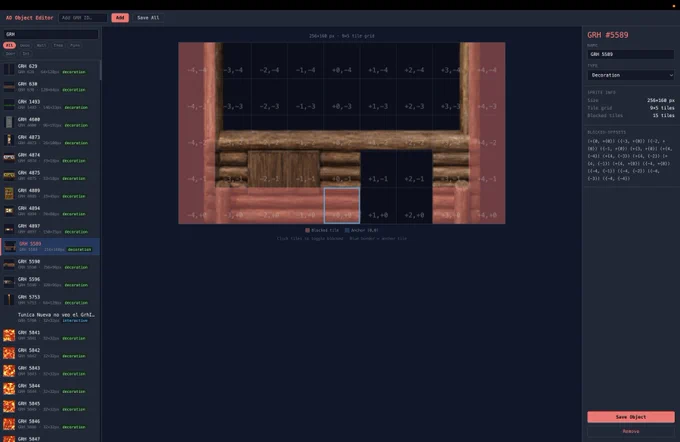Pick the GRH 5845 lava tile thumbnail
This screenshot has width=680, height=442.
click(9, 406)
